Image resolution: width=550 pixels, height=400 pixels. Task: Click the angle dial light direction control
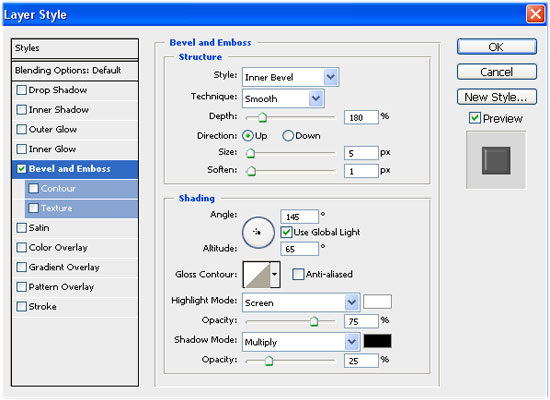click(x=258, y=233)
